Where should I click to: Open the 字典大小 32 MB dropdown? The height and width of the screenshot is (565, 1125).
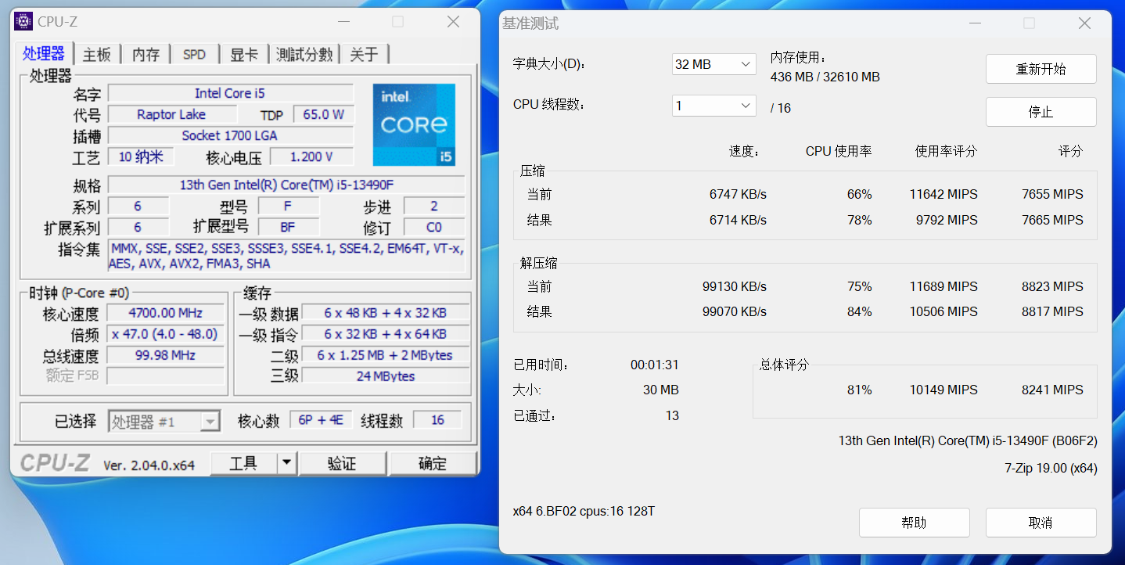point(714,64)
